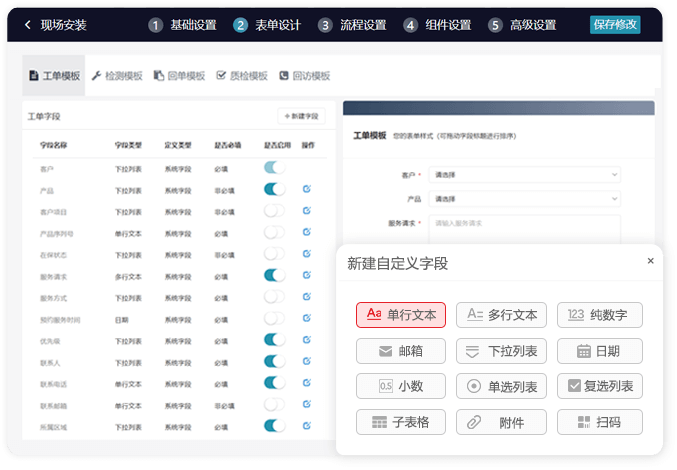Go to step 4 组件设置

[437, 25]
